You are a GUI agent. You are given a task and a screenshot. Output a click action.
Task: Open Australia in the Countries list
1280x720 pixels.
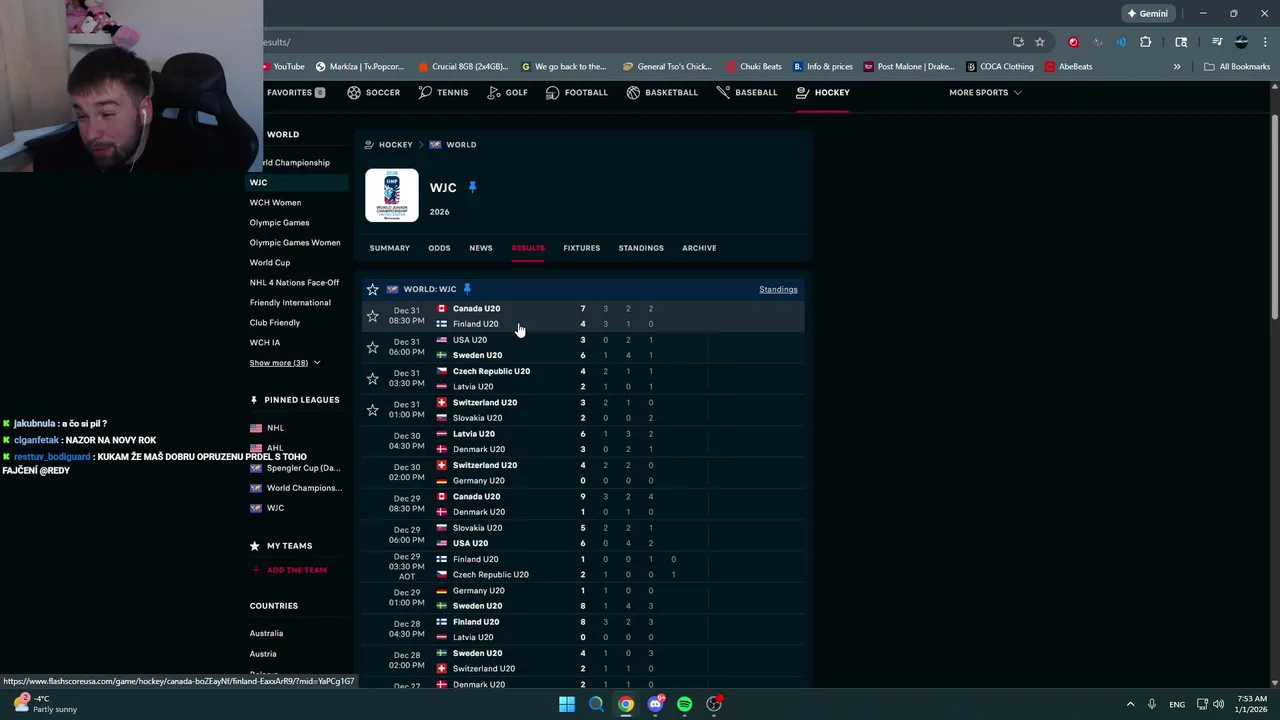[266, 633]
